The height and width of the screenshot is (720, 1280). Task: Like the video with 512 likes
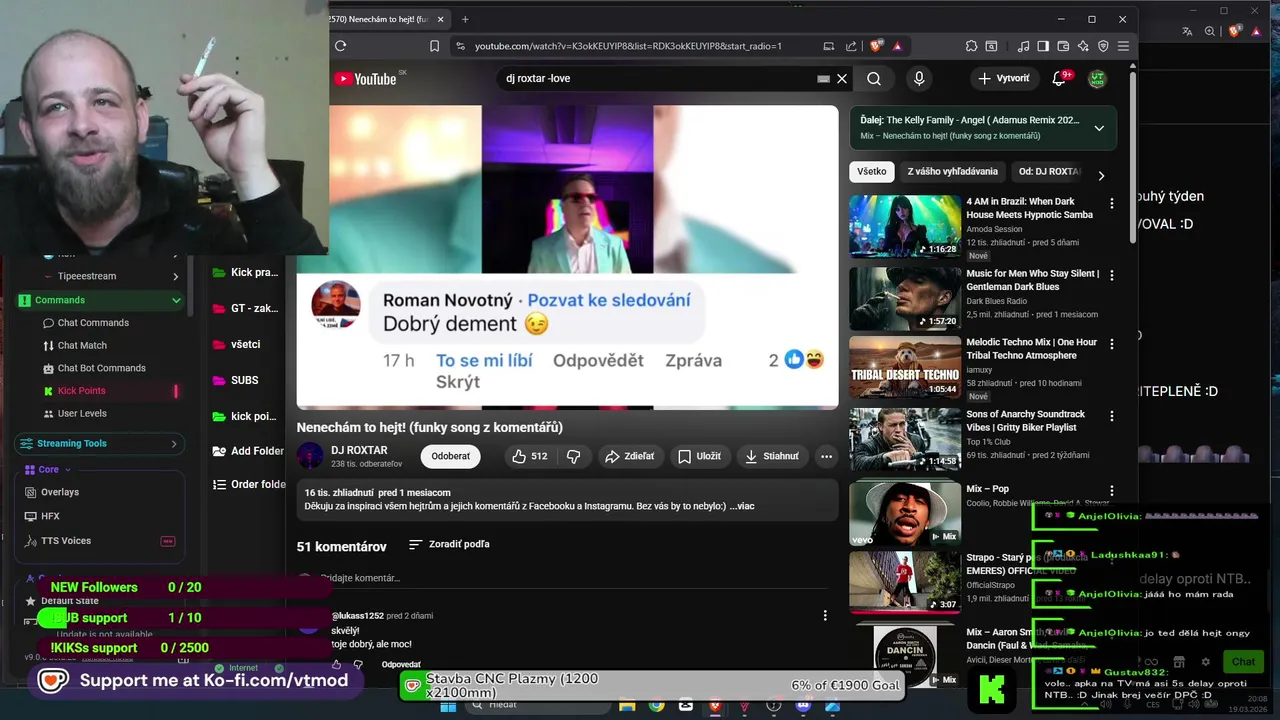pyautogui.click(x=531, y=456)
